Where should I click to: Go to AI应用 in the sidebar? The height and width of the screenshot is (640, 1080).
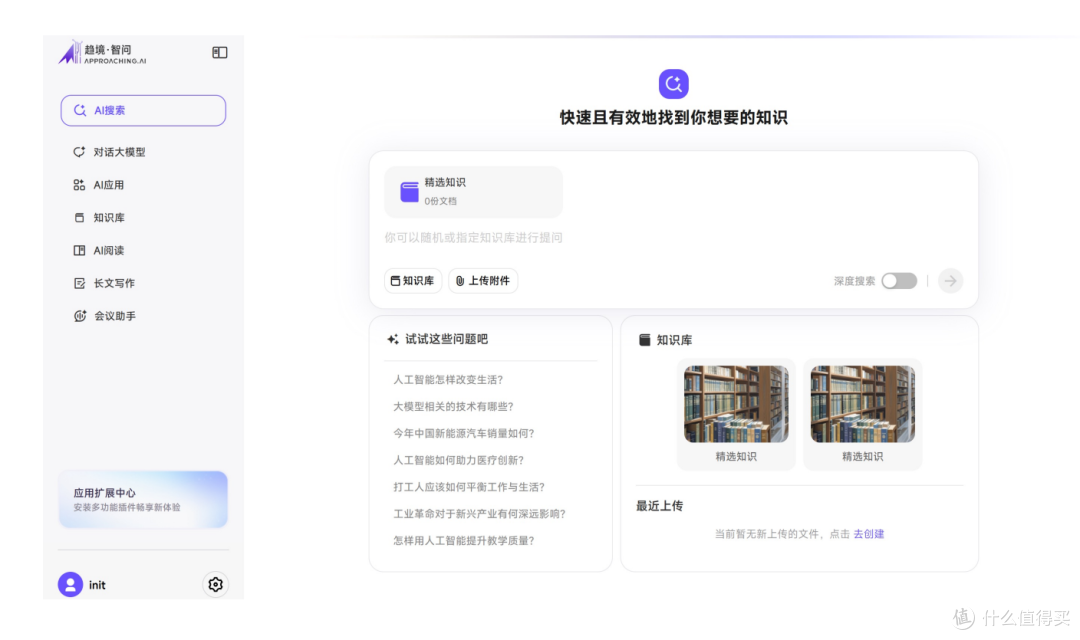click(x=108, y=185)
